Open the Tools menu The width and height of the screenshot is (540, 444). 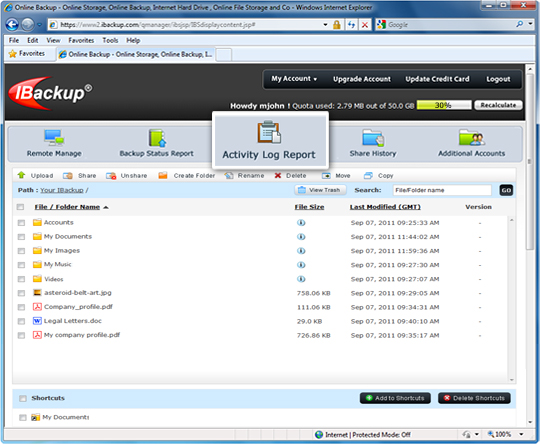[x=110, y=40]
